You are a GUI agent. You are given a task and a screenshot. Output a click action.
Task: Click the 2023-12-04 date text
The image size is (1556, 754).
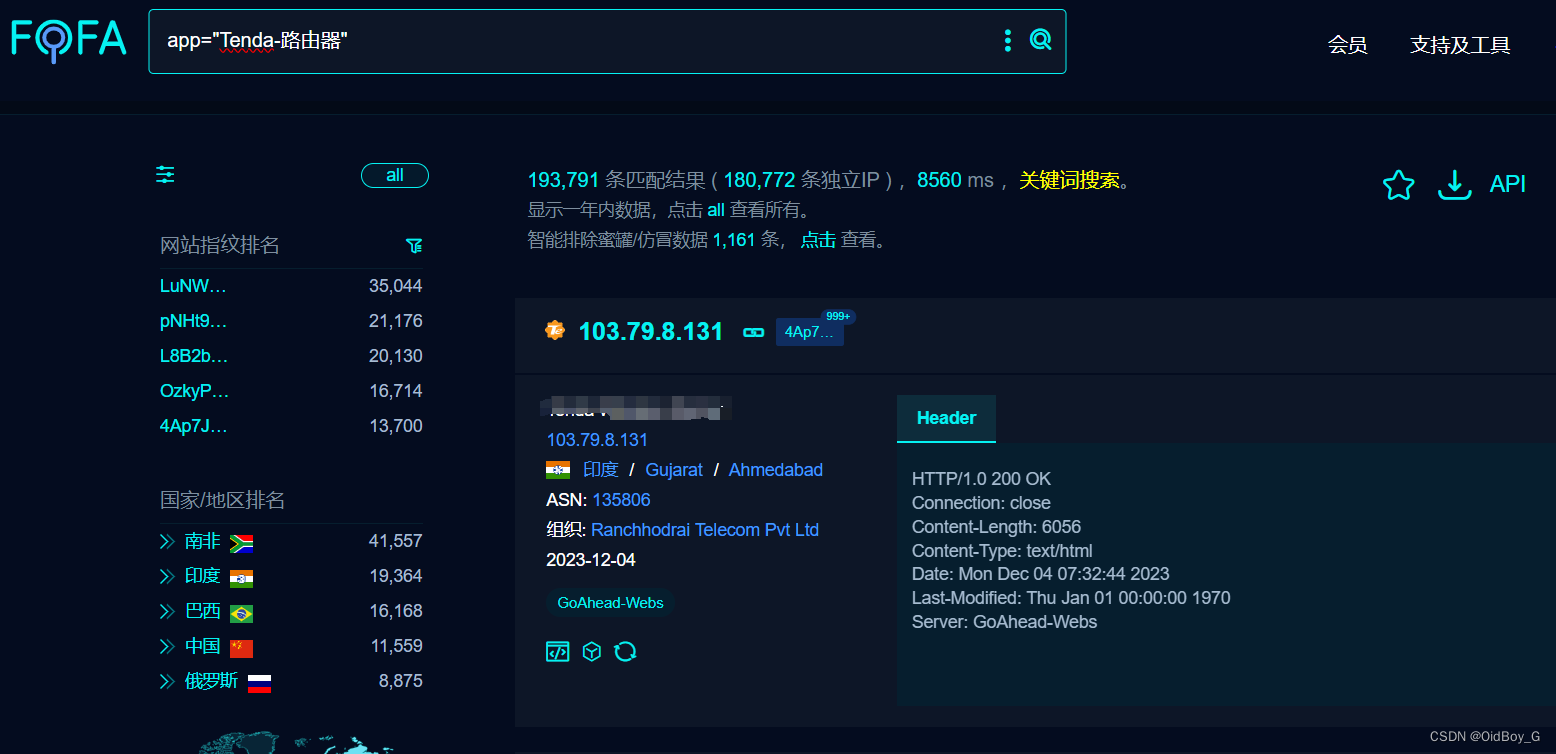pos(591,560)
